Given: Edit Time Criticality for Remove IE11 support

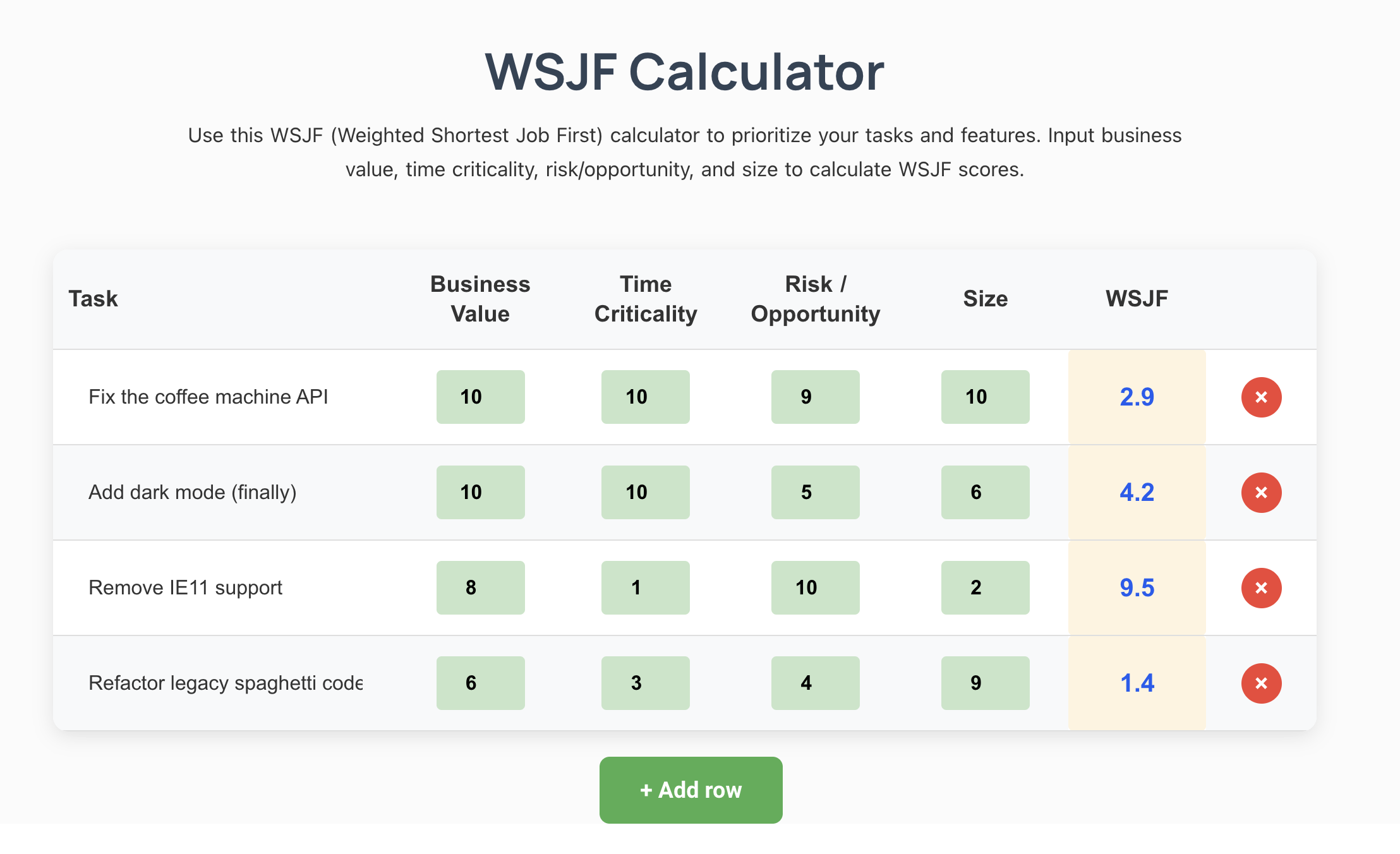Looking at the screenshot, I should click(x=645, y=587).
